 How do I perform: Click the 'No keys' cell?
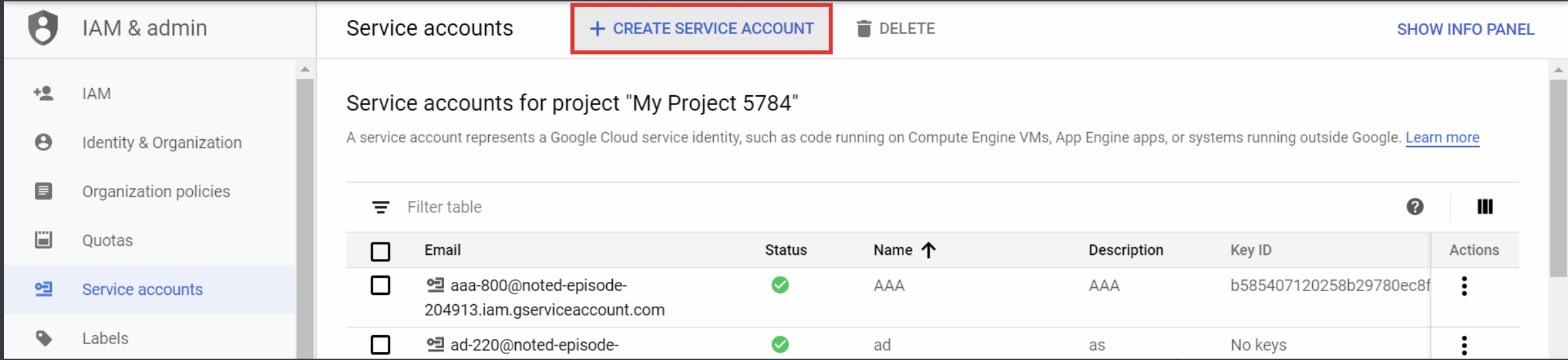(1258, 345)
